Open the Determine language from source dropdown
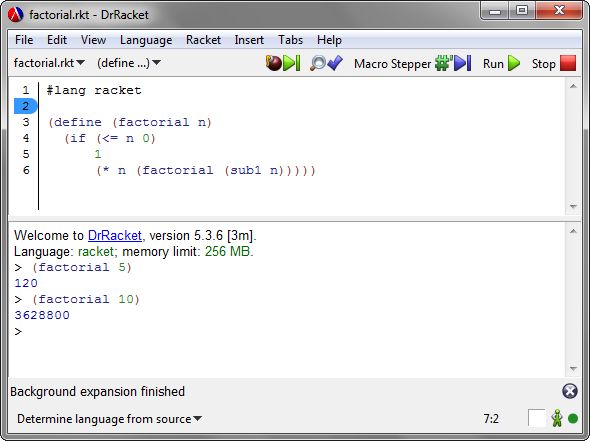 coord(109,419)
